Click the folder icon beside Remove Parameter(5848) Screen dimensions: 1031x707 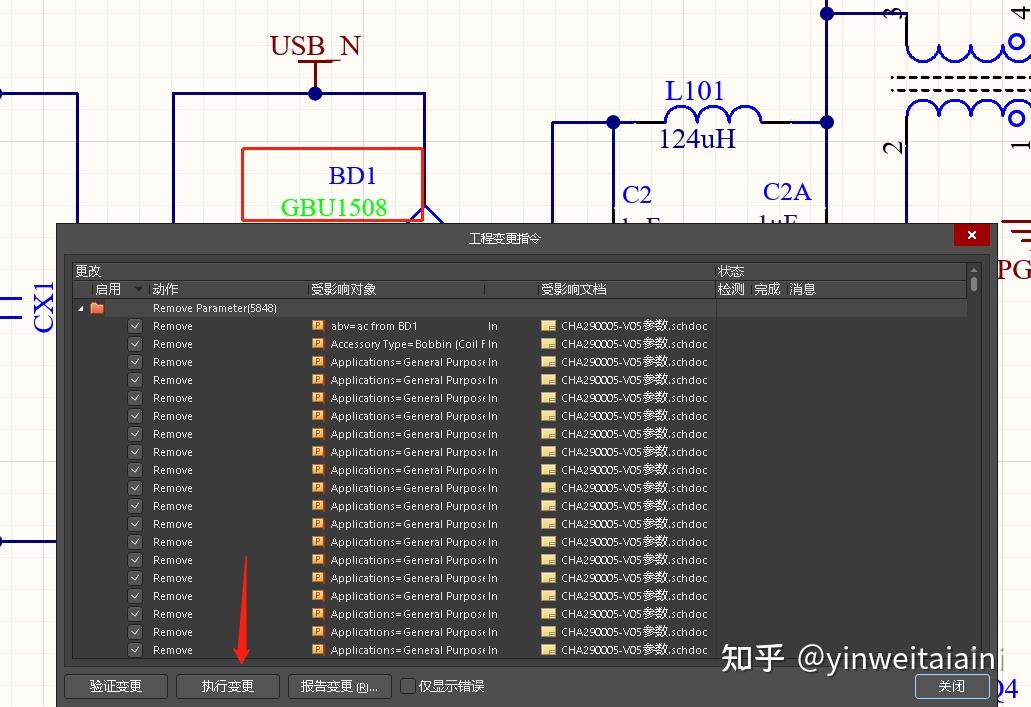click(x=97, y=308)
